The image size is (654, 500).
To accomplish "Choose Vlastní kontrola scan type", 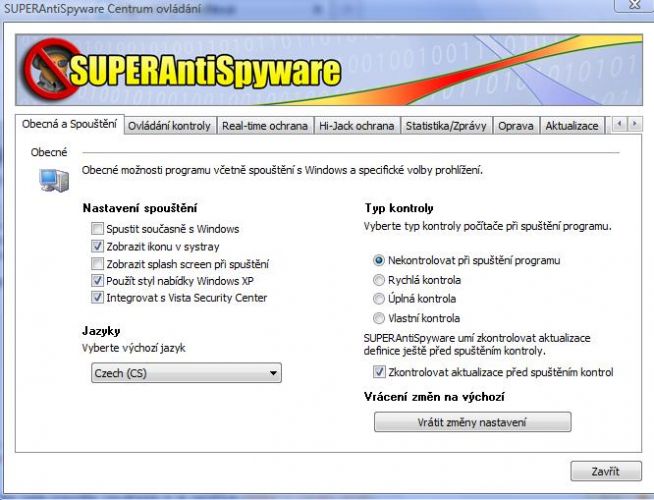I will pyautogui.click(x=379, y=318).
